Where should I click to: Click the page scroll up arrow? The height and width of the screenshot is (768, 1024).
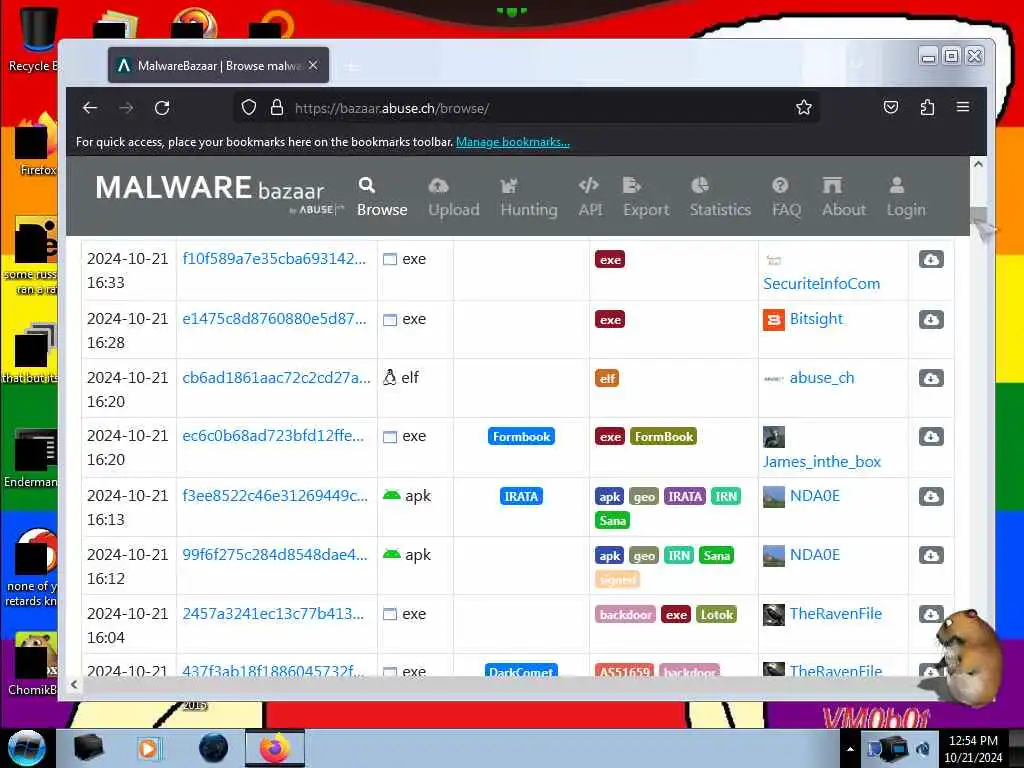tap(978, 165)
